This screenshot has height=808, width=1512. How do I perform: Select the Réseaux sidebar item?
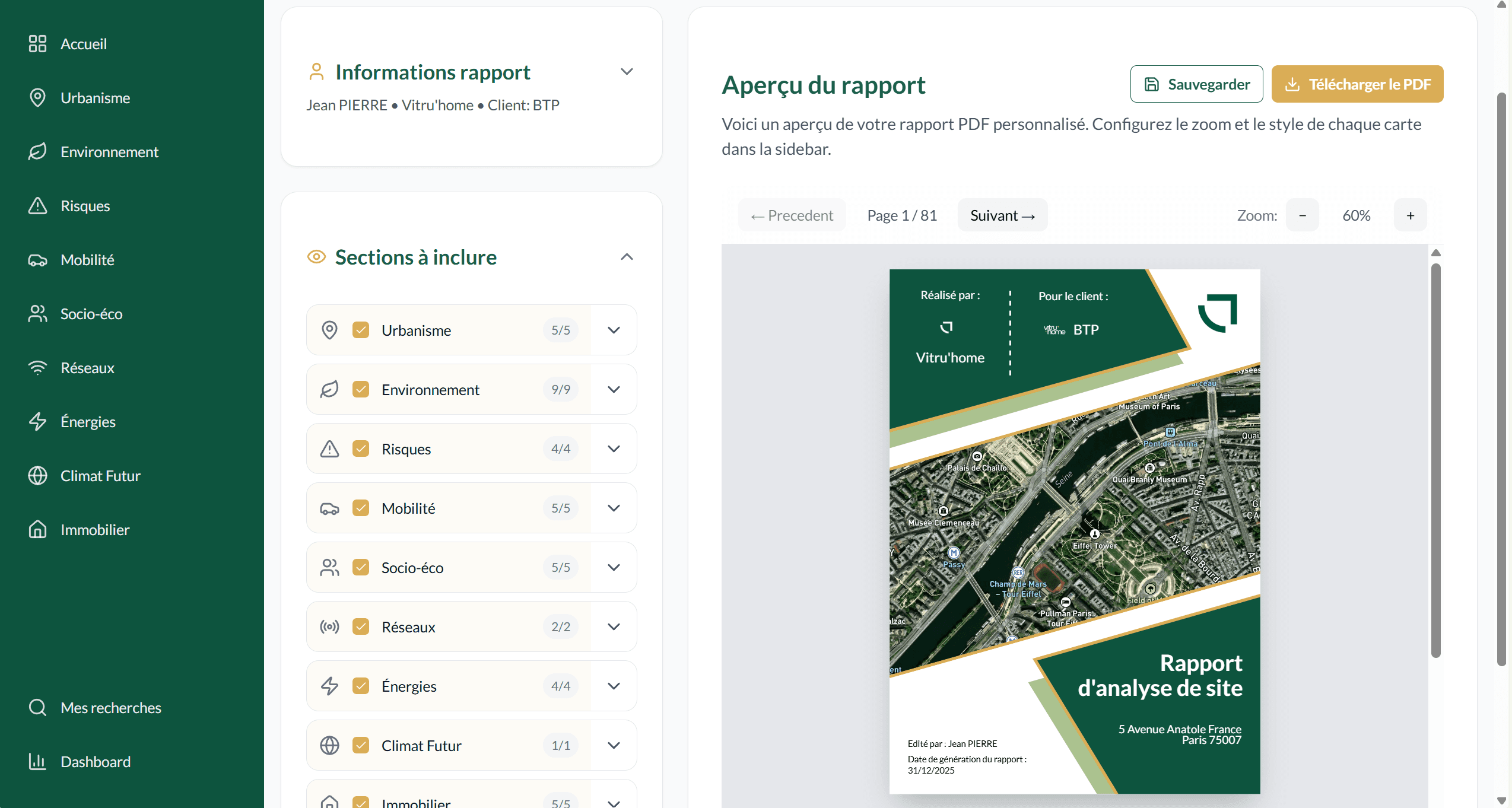tap(87, 367)
